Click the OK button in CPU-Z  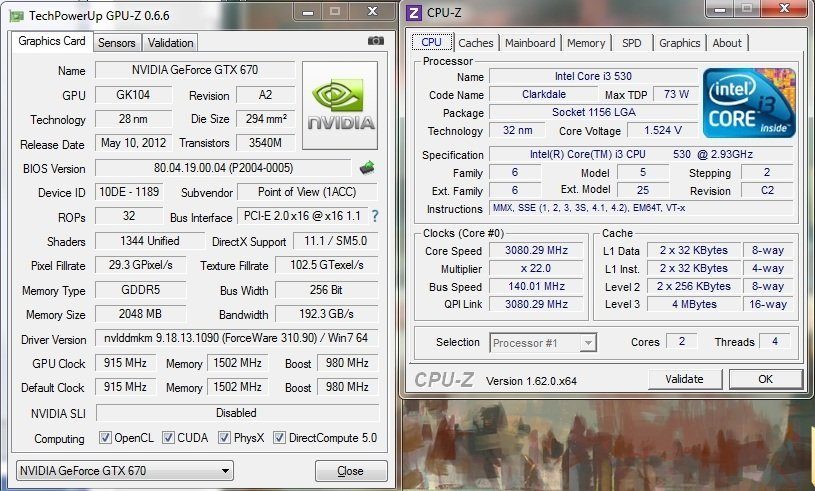765,379
